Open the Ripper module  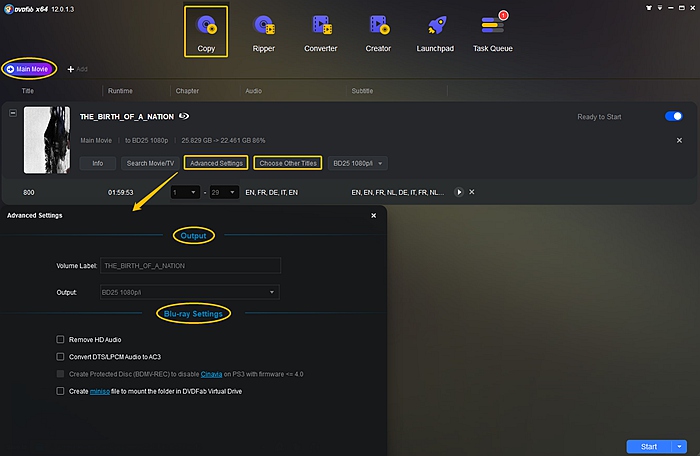click(x=263, y=33)
